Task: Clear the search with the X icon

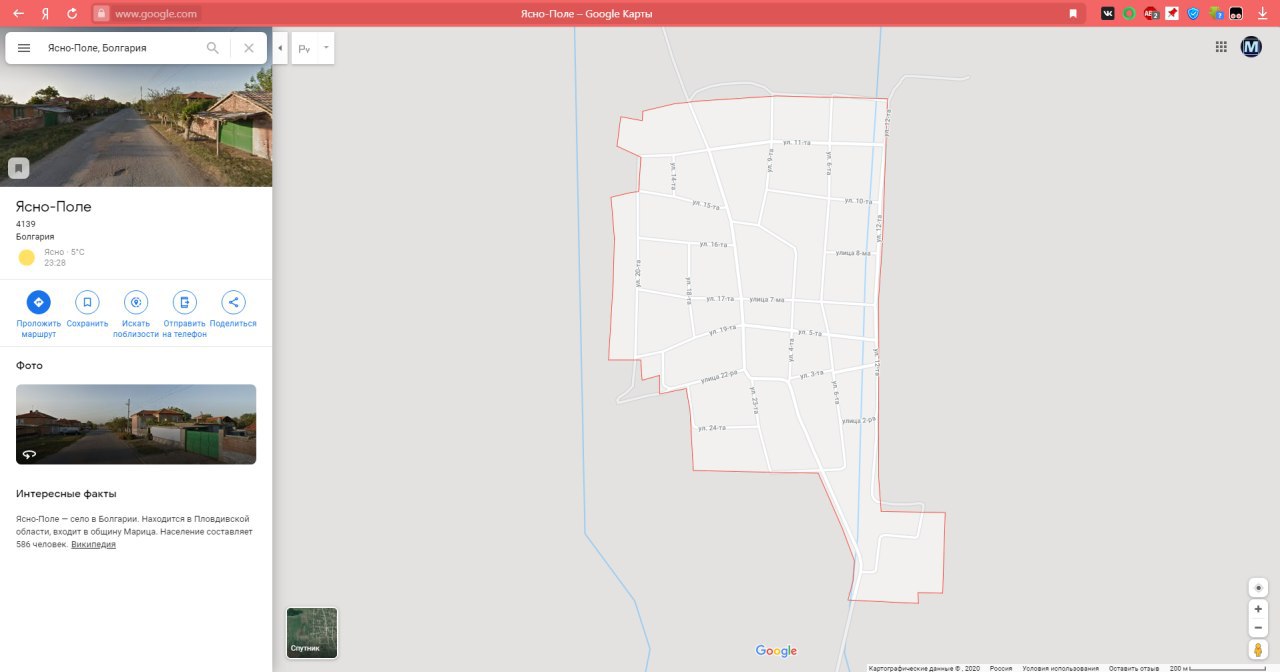Action: 249,48
